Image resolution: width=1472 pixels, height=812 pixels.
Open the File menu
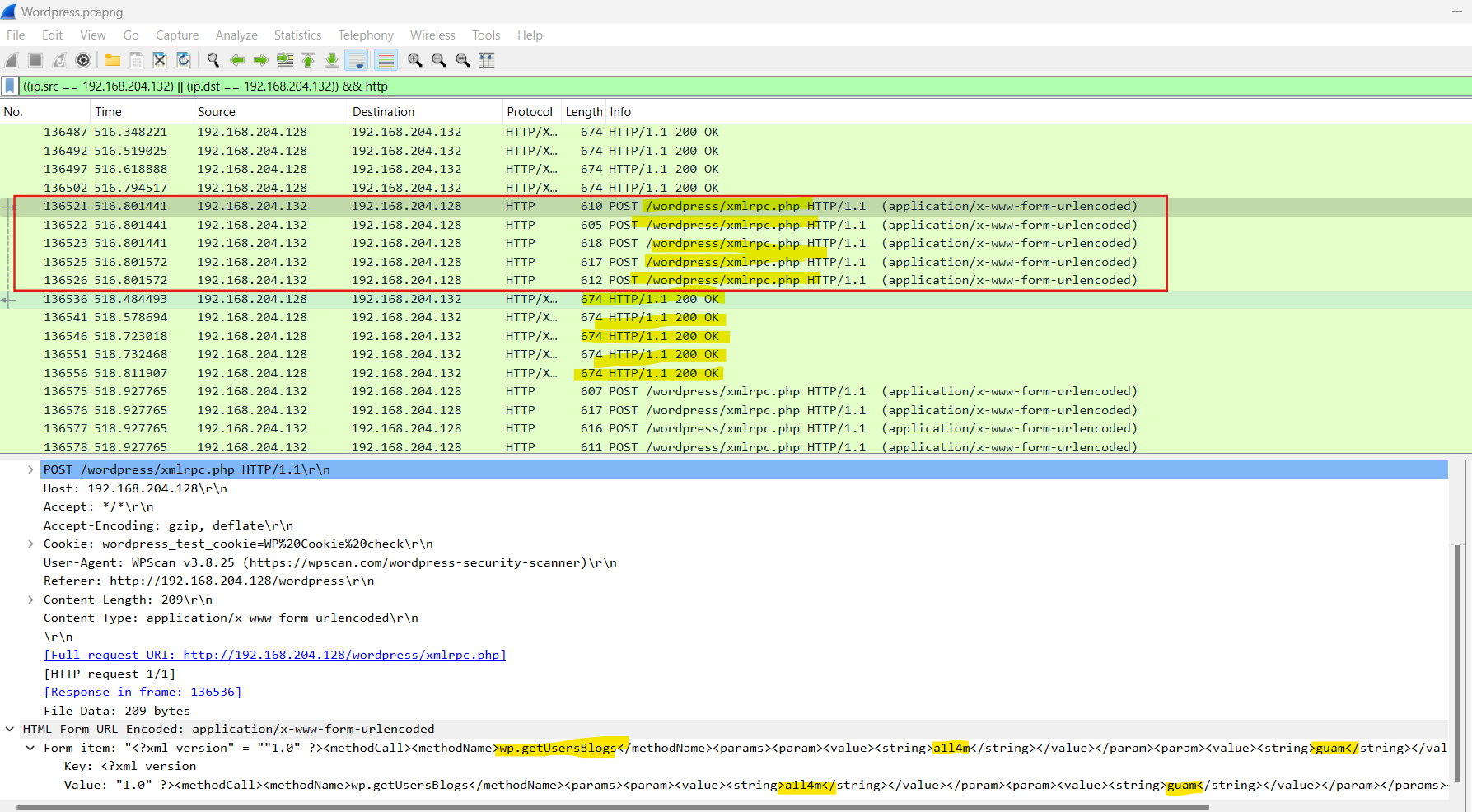point(16,35)
